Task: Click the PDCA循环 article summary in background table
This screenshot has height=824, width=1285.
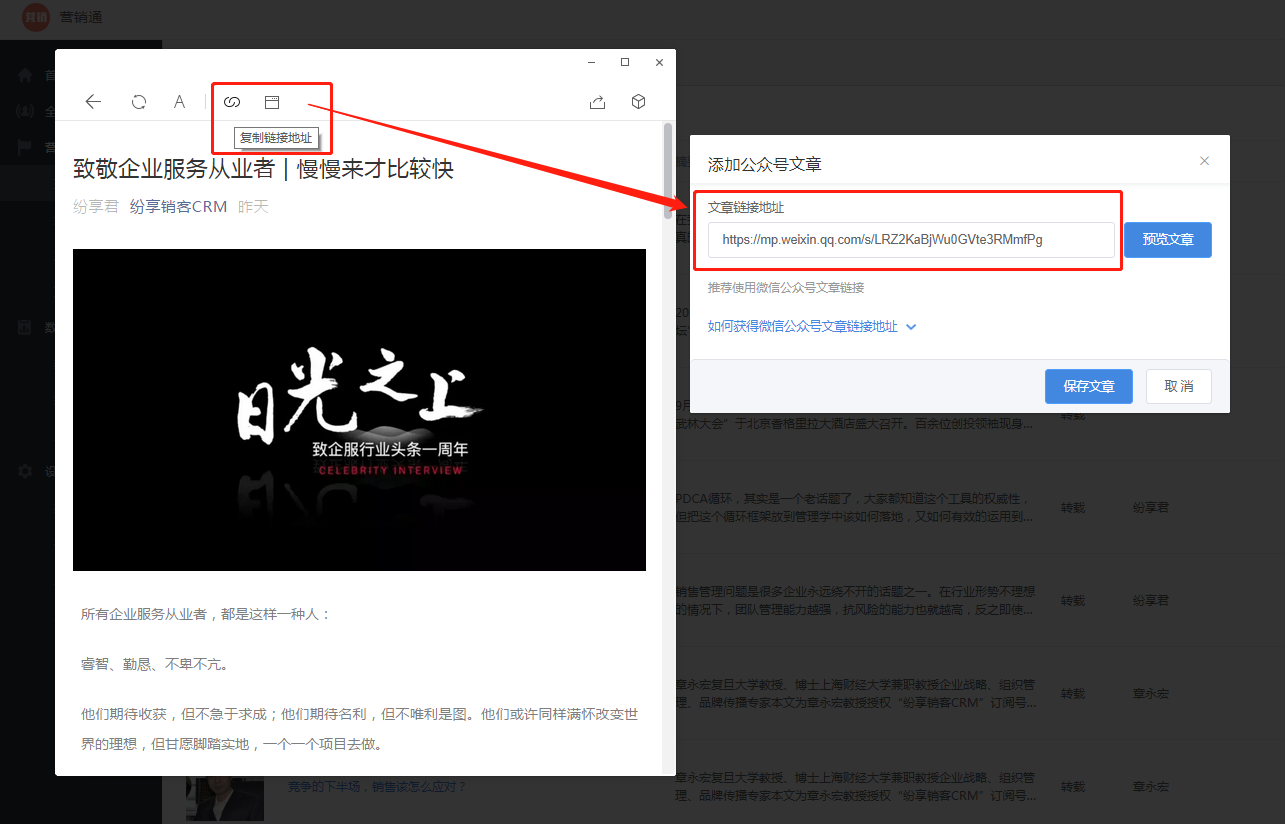Action: [x=855, y=507]
